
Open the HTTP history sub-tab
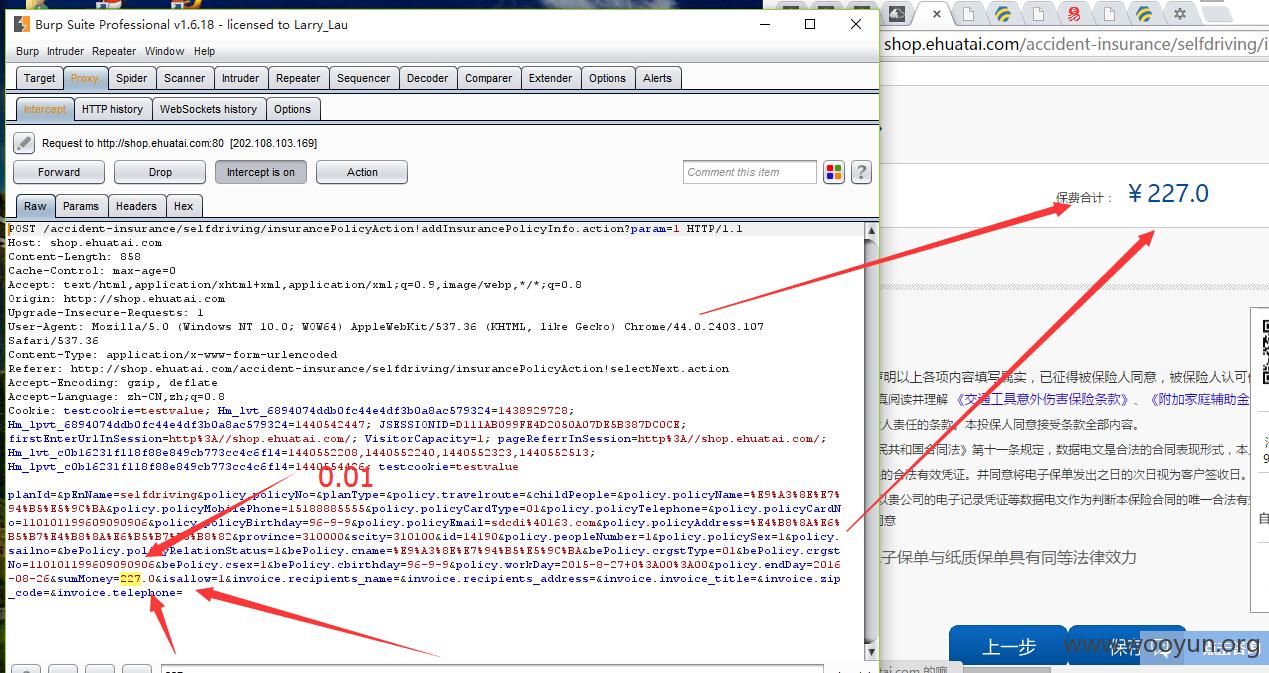coord(112,109)
